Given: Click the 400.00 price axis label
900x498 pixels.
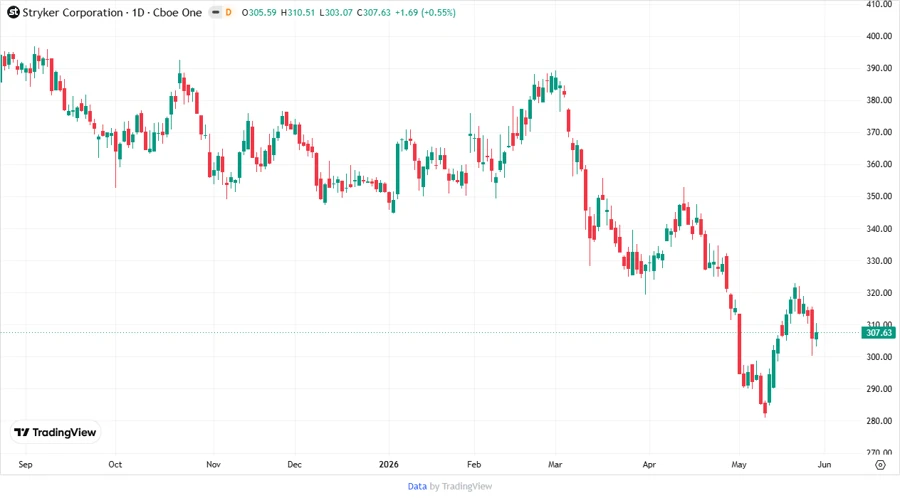Looking at the screenshot, I should [x=879, y=36].
